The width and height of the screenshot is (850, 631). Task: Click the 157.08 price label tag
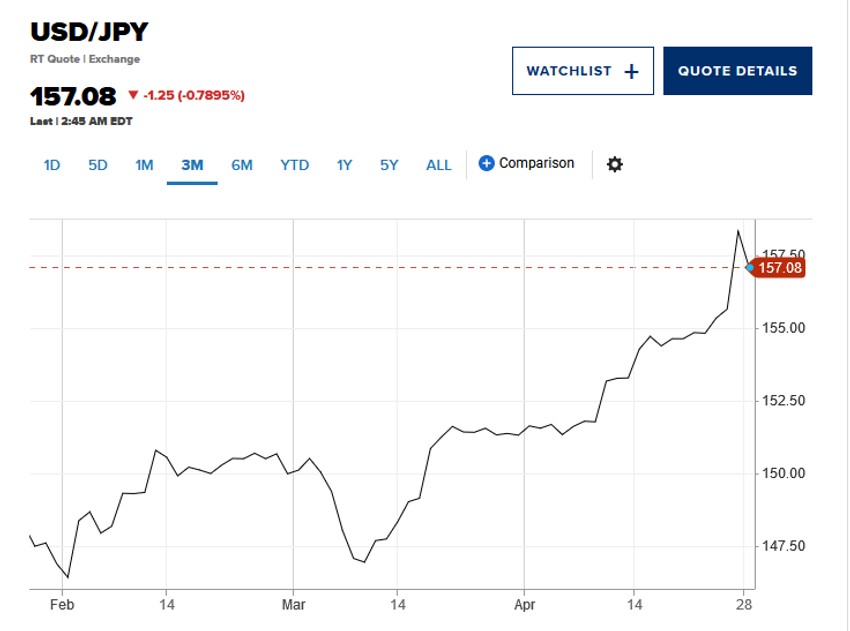tap(780, 268)
